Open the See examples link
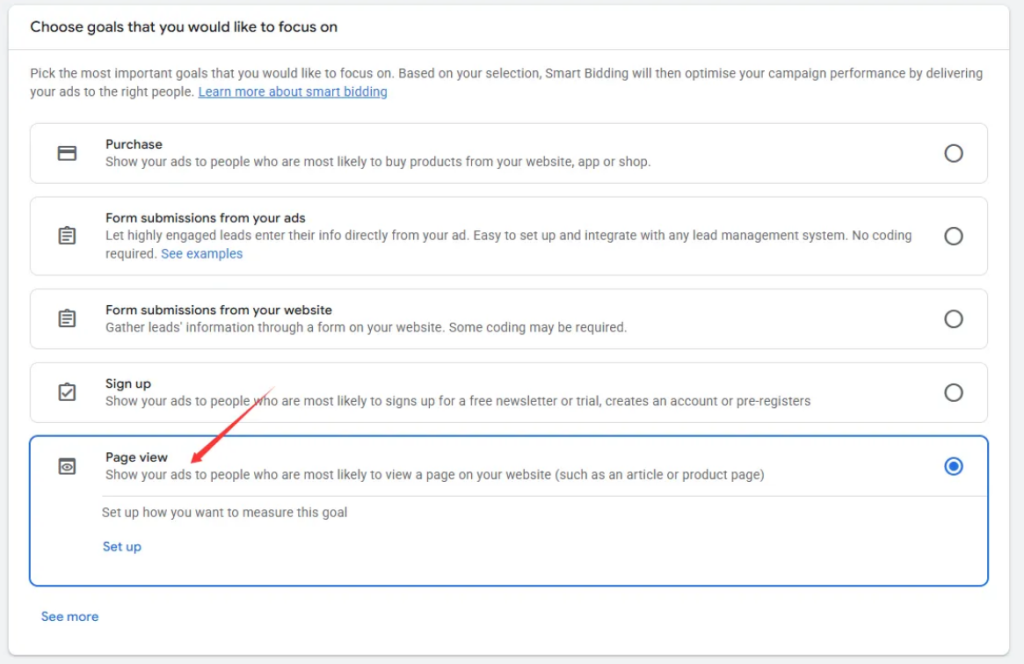1024x664 pixels. click(201, 254)
